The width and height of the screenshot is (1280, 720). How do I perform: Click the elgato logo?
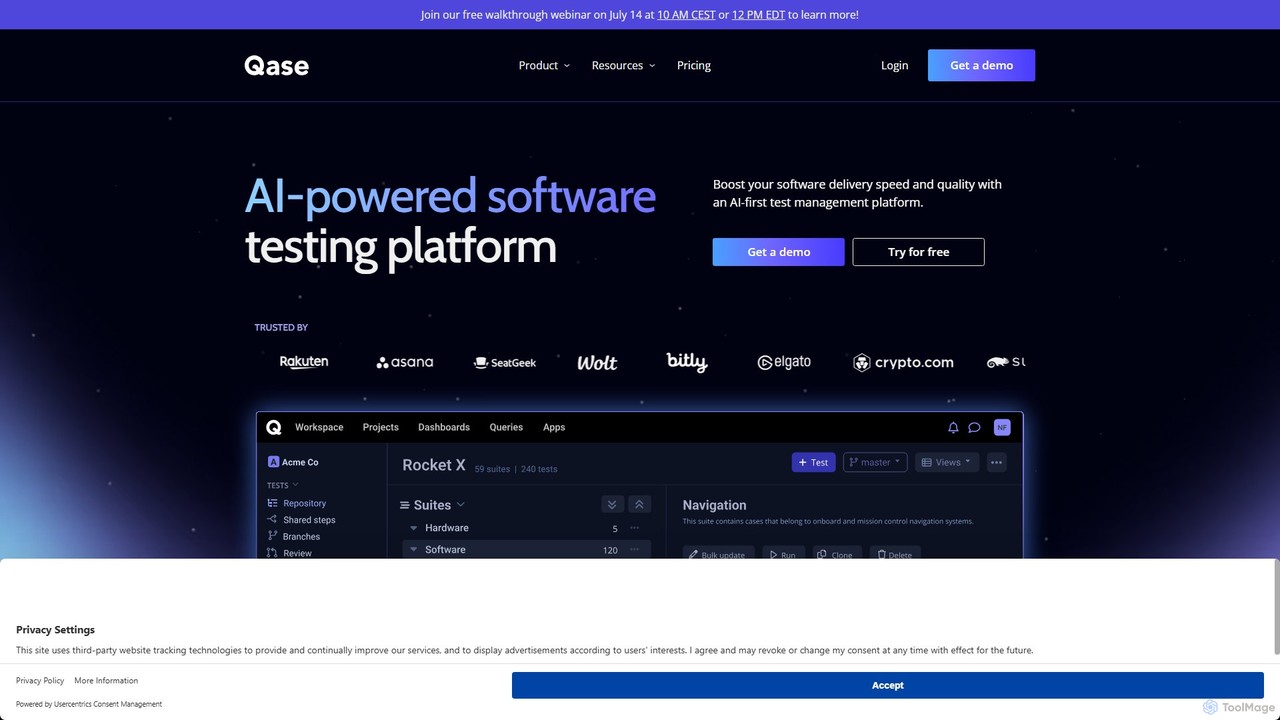(x=784, y=362)
